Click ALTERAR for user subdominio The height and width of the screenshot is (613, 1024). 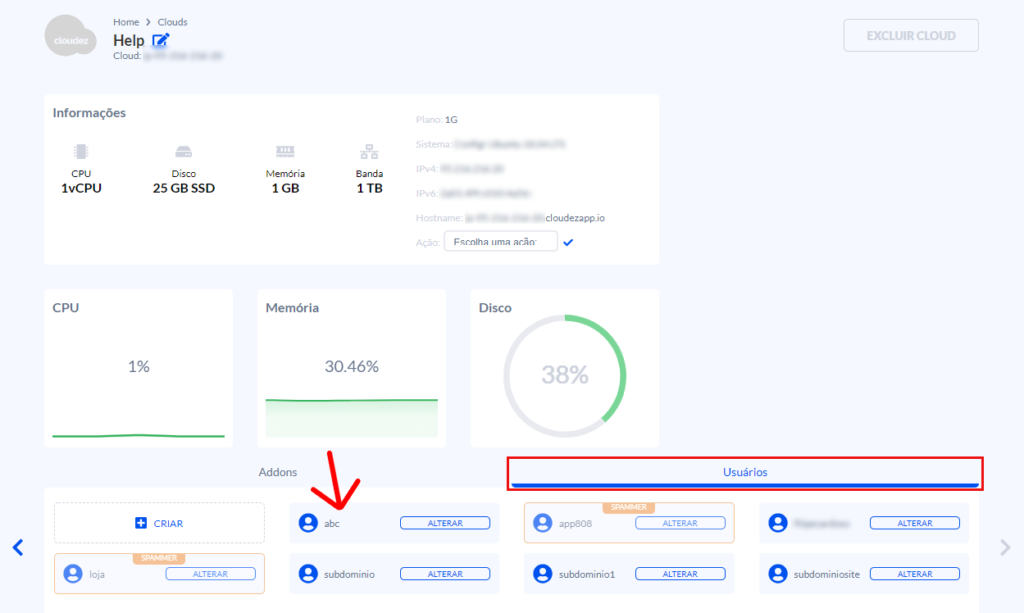[445, 574]
